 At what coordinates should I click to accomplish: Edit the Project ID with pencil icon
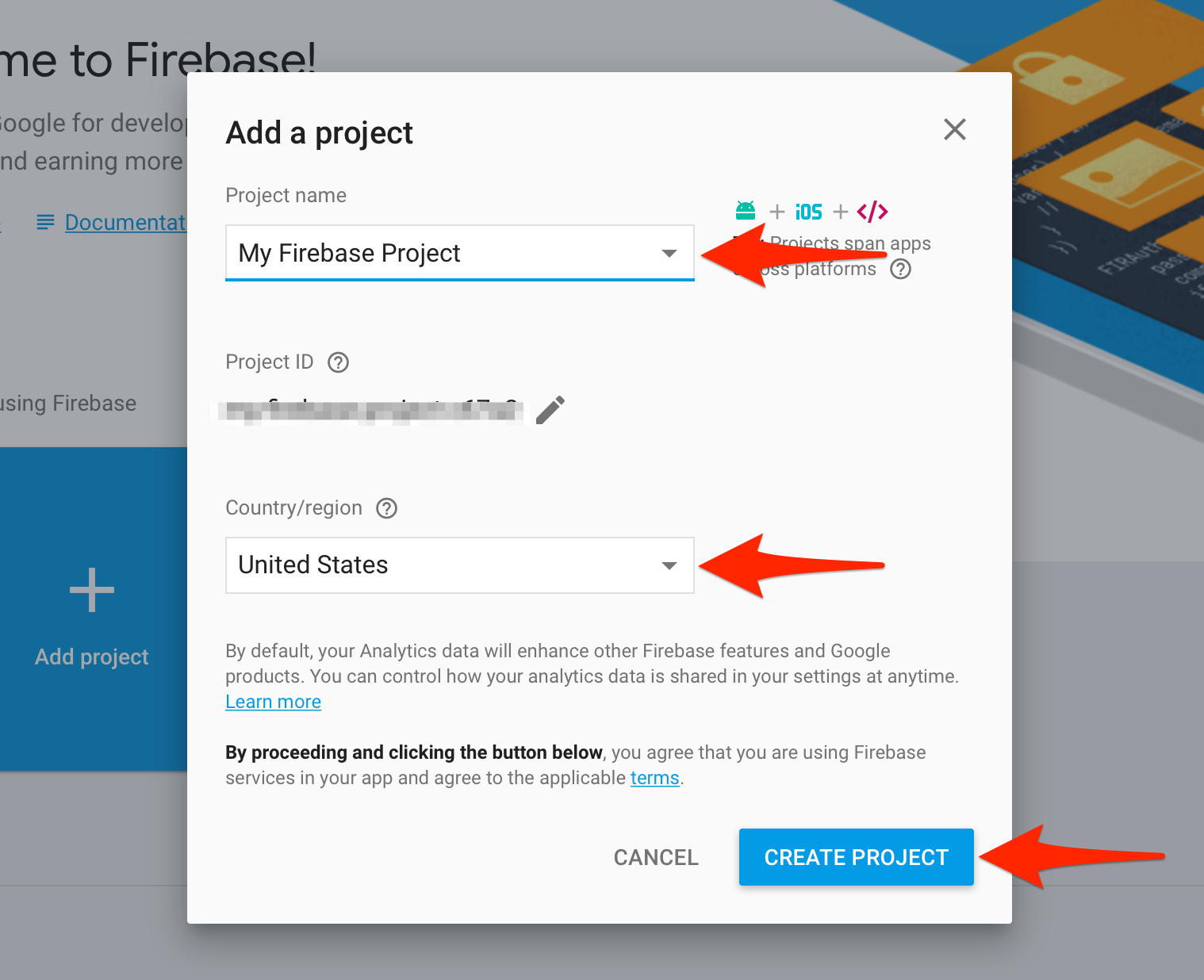[x=550, y=410]
